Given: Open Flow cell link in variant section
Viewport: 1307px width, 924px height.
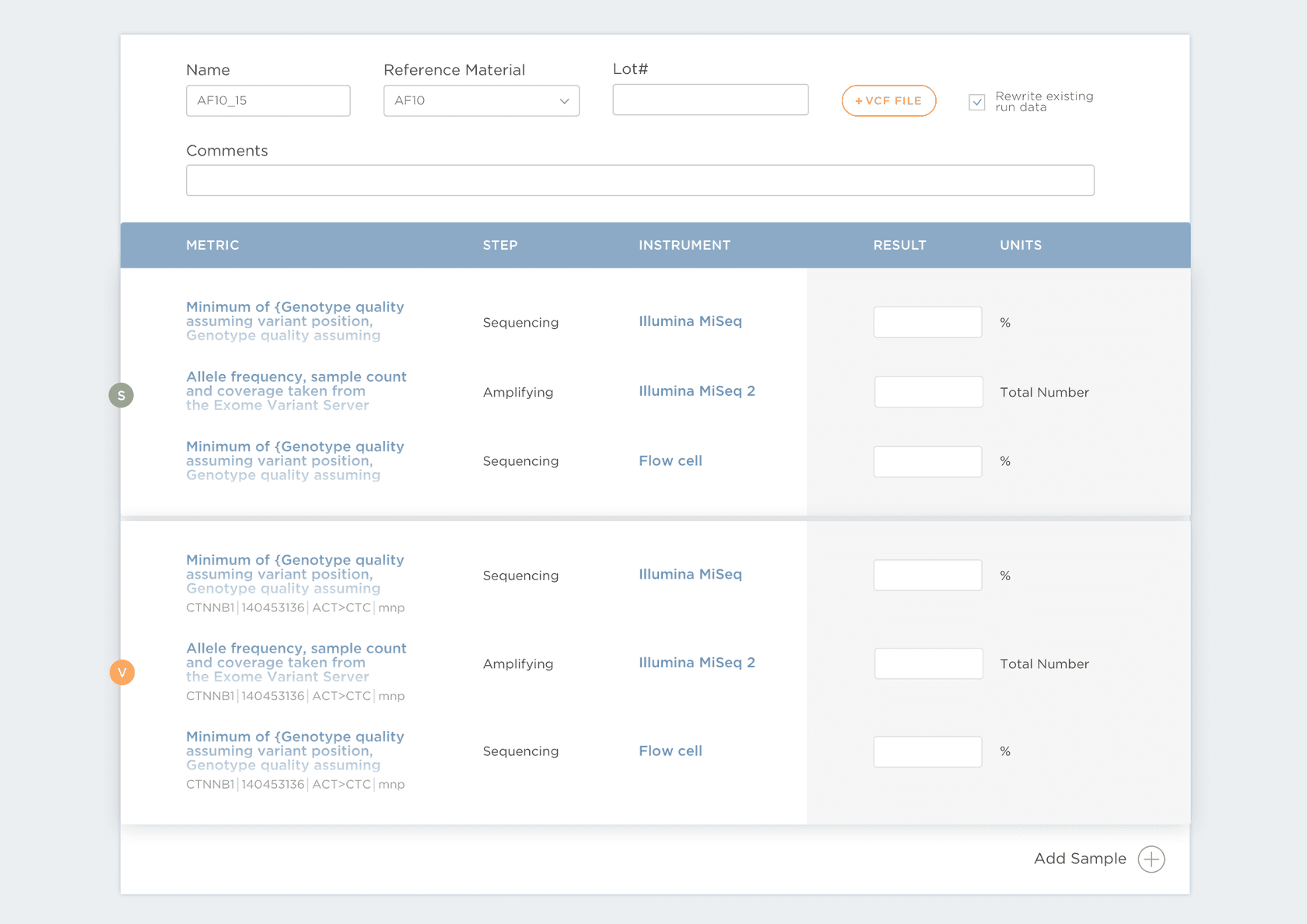Looking at the screenshot, I should pyautogui.click(x=670, y=751).
